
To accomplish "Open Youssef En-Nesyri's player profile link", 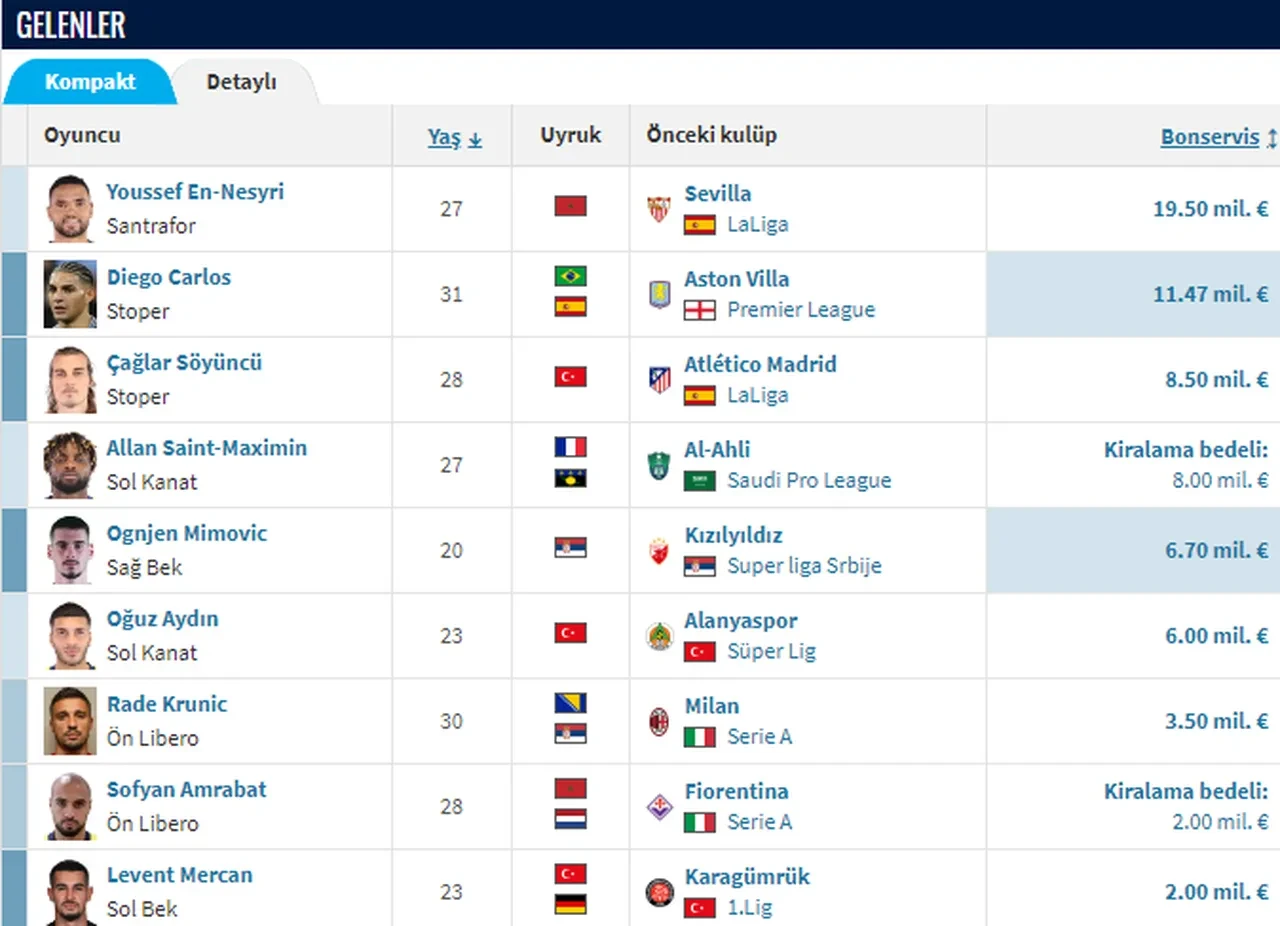I will (195, 191).
